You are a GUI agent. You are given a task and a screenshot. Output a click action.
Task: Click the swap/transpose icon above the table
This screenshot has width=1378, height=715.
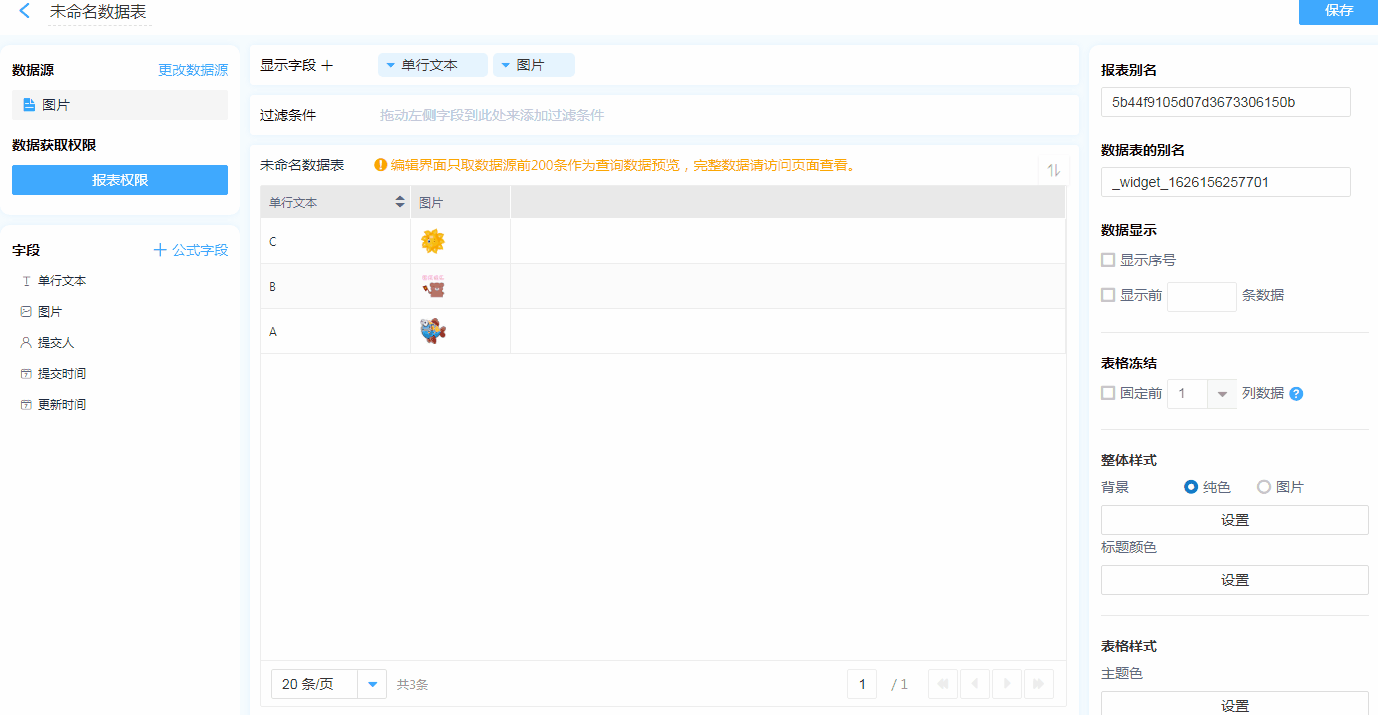coord(1053,170)
